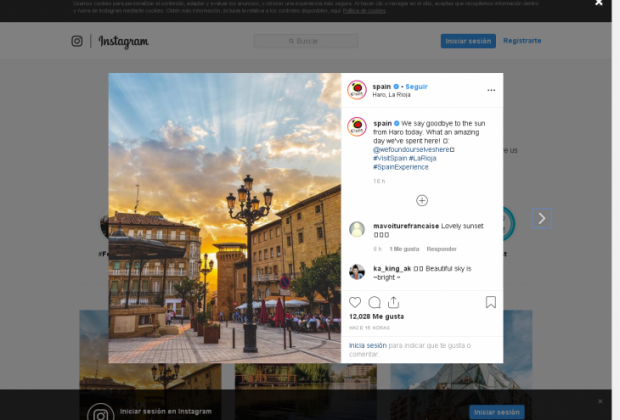Screen dimensions: 620x420
Task: Click the Buscar search field
Action: click(305, 41)
